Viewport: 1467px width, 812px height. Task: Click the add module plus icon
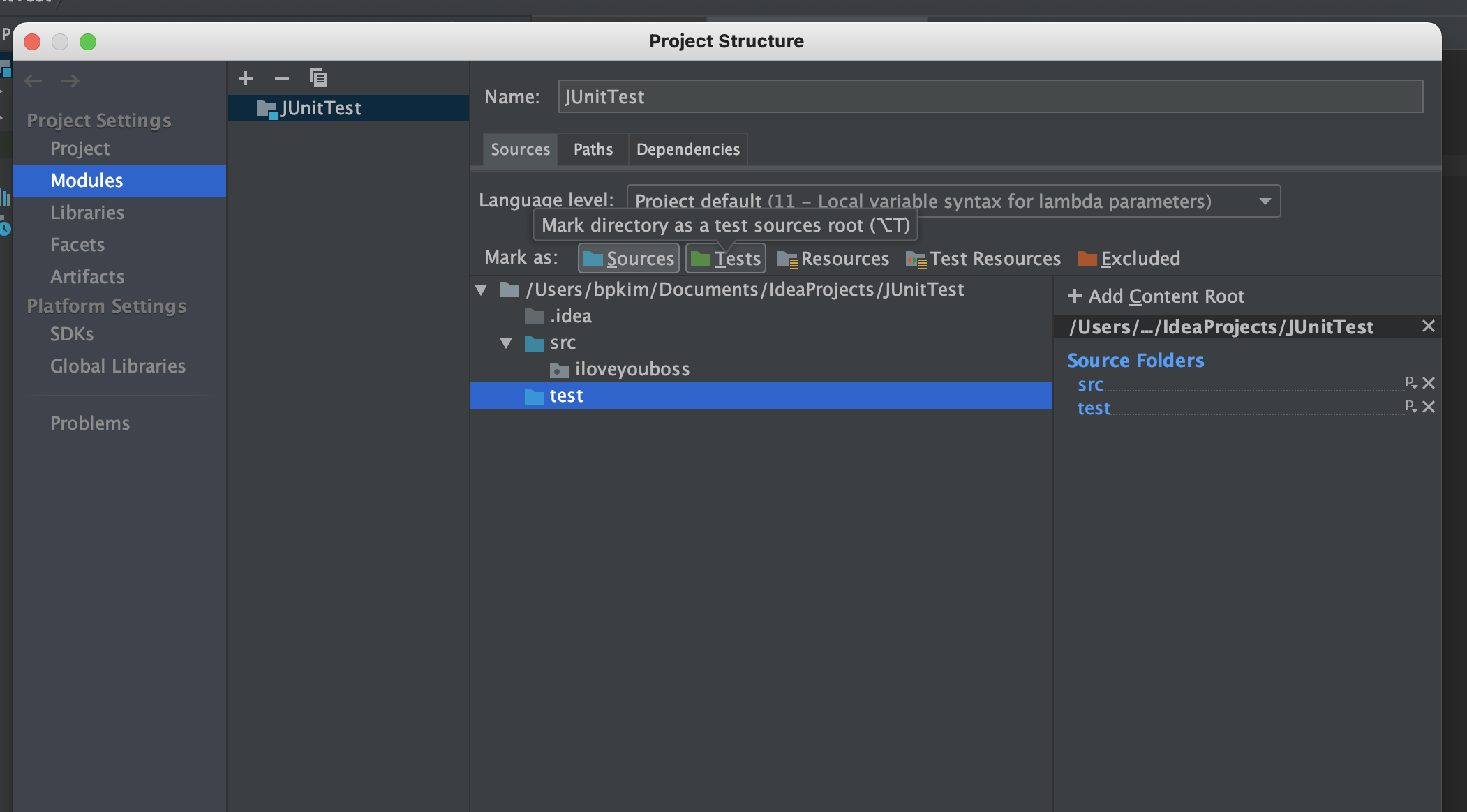tap(246, 78)
